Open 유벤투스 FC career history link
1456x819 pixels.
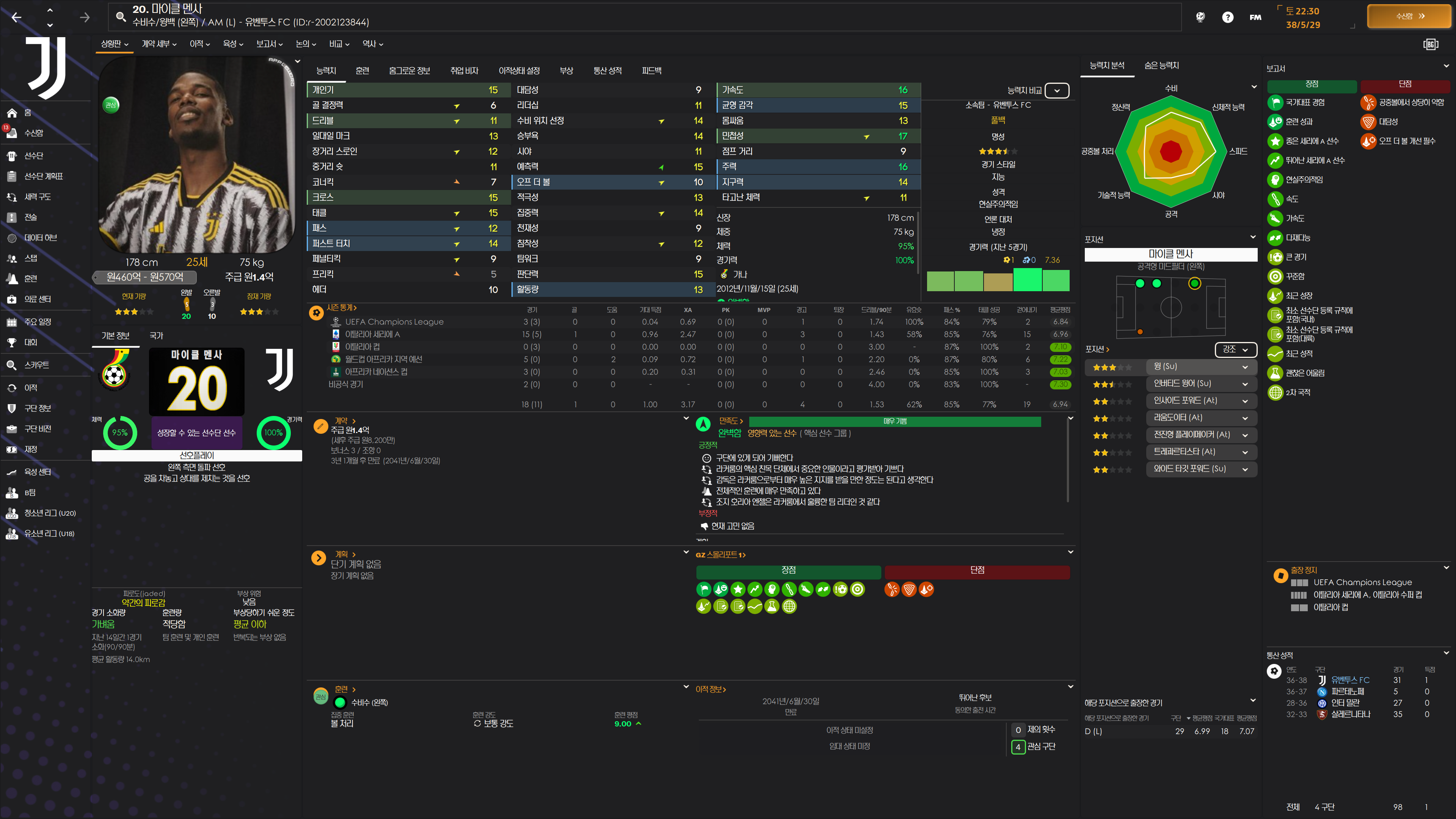(1350, 680)
